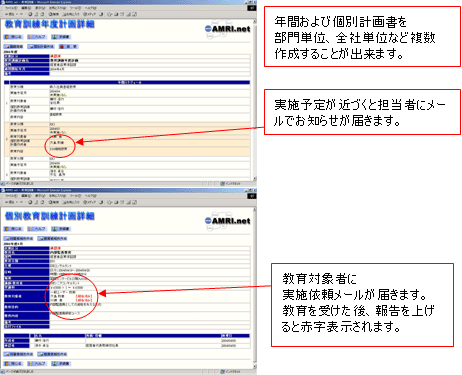Click the 戻る back button in the 教育訓練年度計画詳細 window
The height and width of the screenshot is (375, 462).
[9, 14]
